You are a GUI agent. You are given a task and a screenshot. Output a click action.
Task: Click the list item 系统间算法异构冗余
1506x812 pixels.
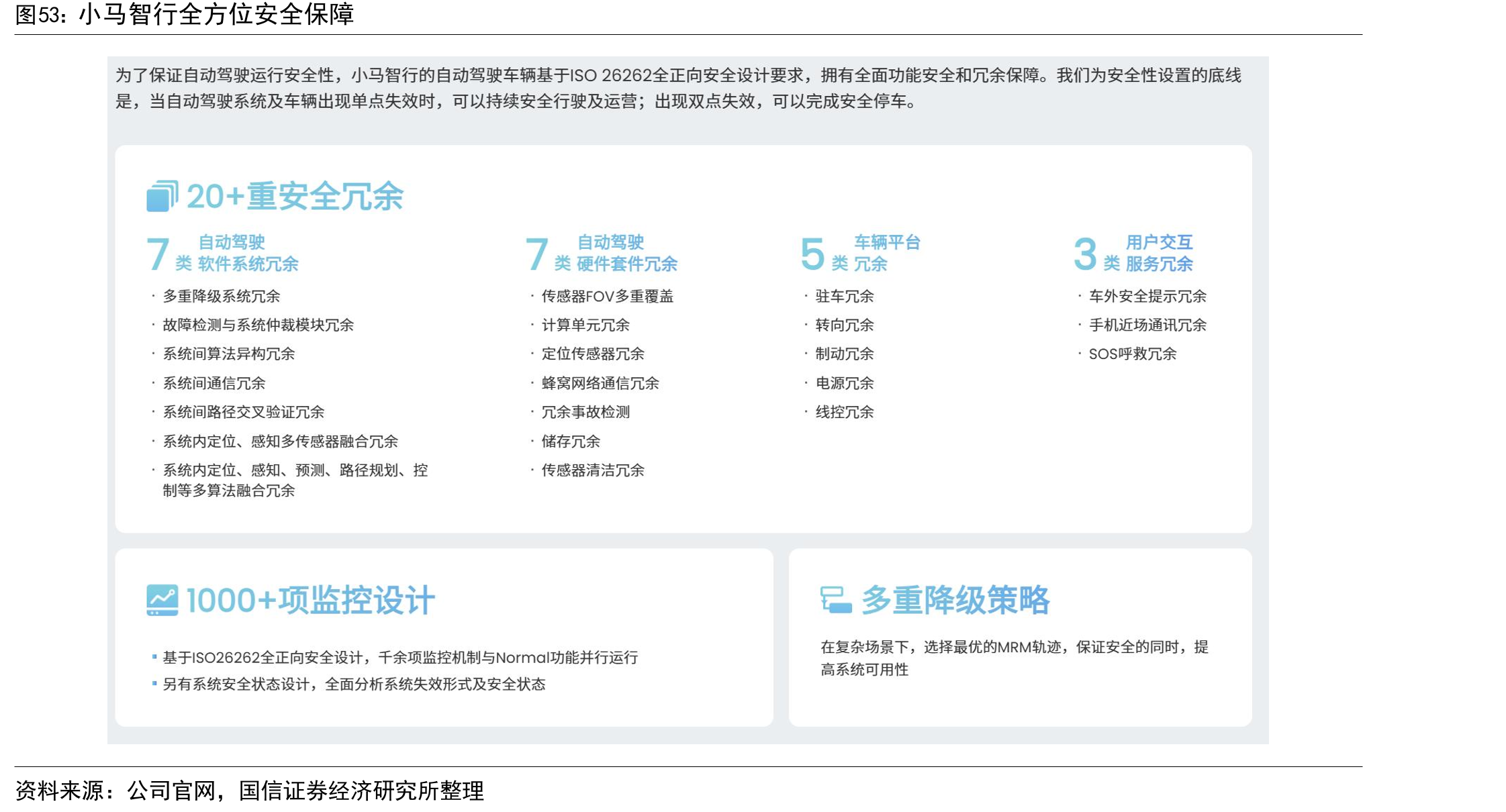[x=229, y=354]
